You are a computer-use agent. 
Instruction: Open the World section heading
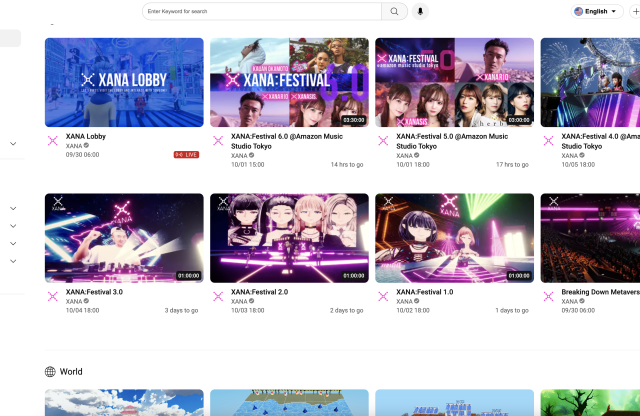pyautogui.click(x=71, y=372)
